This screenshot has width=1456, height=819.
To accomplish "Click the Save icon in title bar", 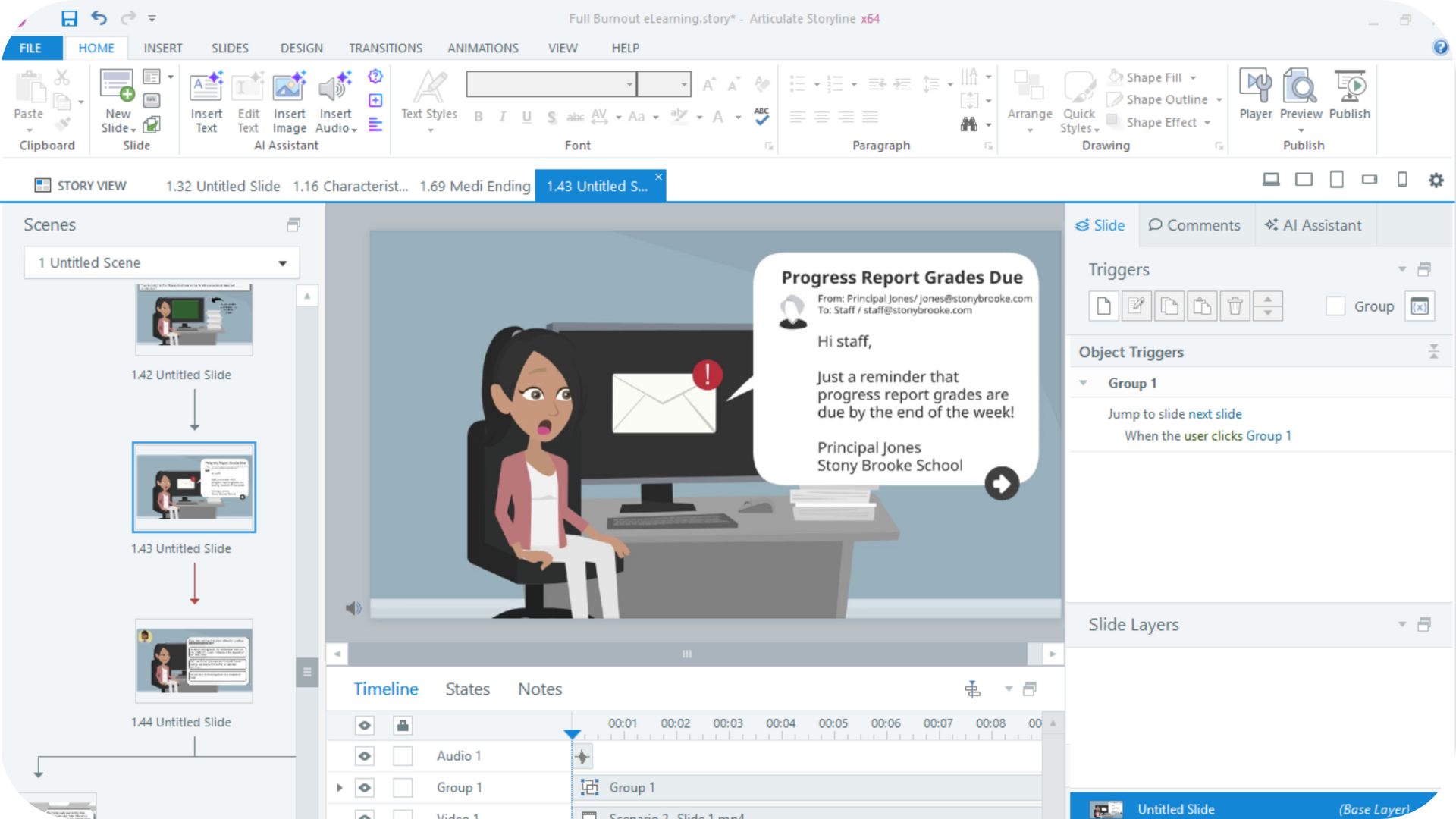I will (x=69, y=18).
